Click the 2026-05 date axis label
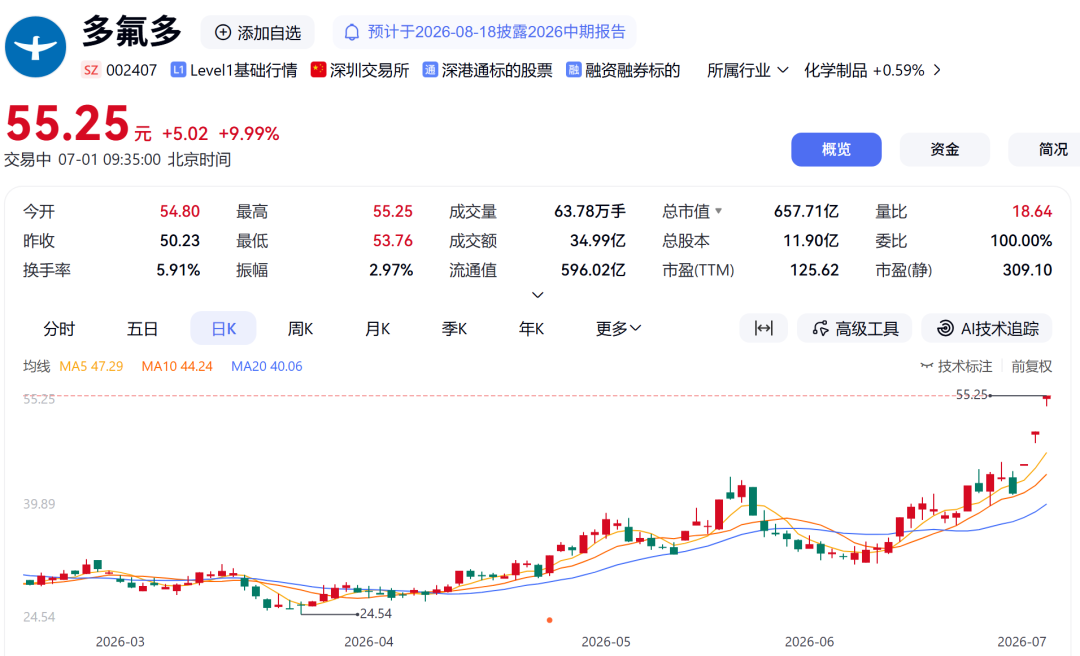Viewport: 1080px width, 656px height. 605,642
